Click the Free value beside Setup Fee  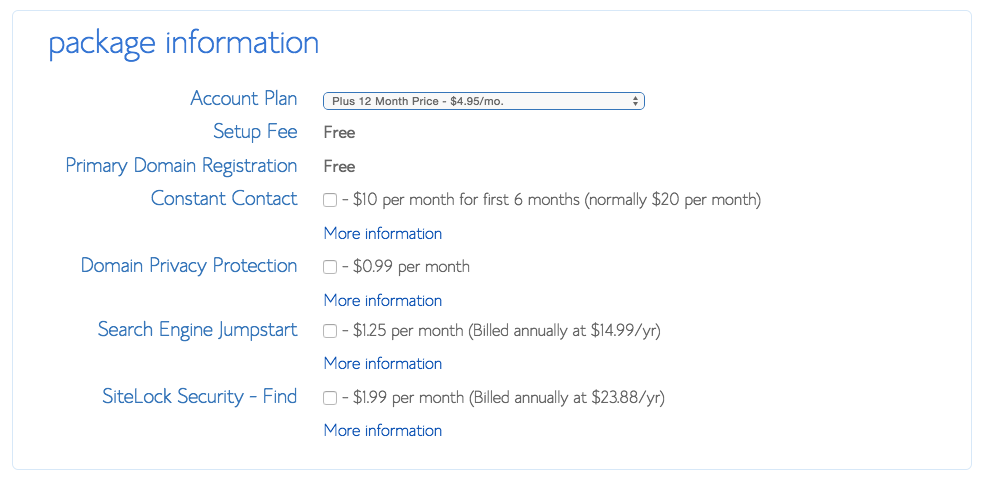339,132
